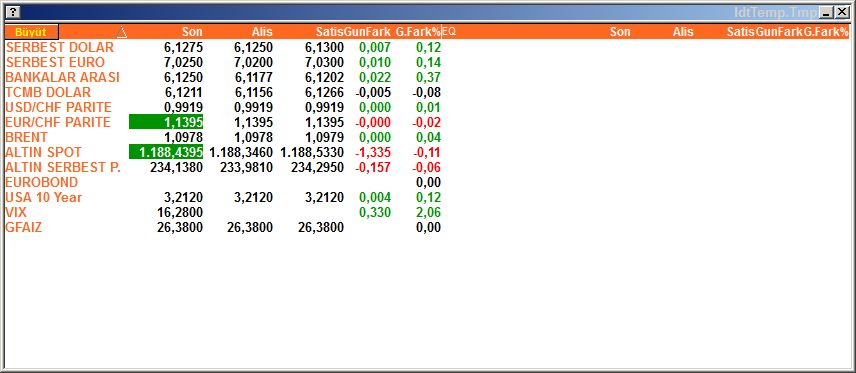The width and height of the screenshot is (856, 373).
Task: Click the G.Fark% header right of EQ
Action: (827, 32)
